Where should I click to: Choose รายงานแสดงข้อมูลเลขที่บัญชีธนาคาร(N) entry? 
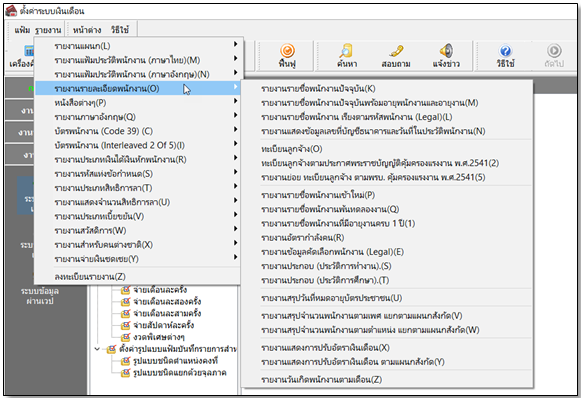387,131
